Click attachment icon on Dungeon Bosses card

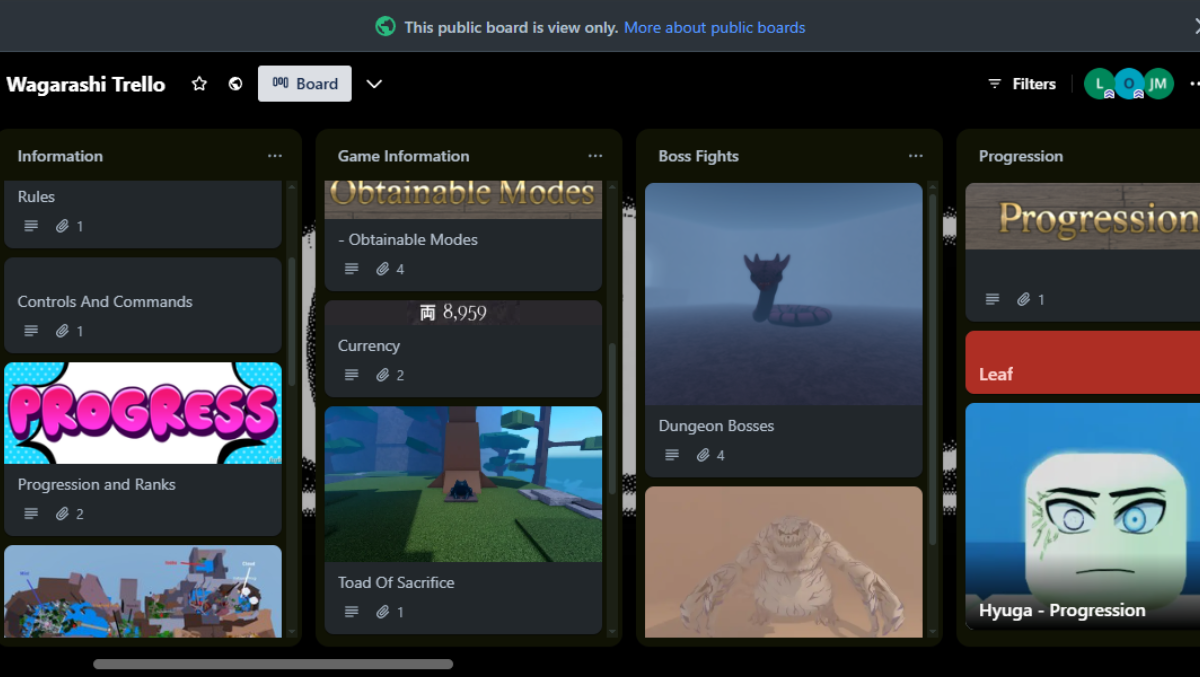point(703,455)
